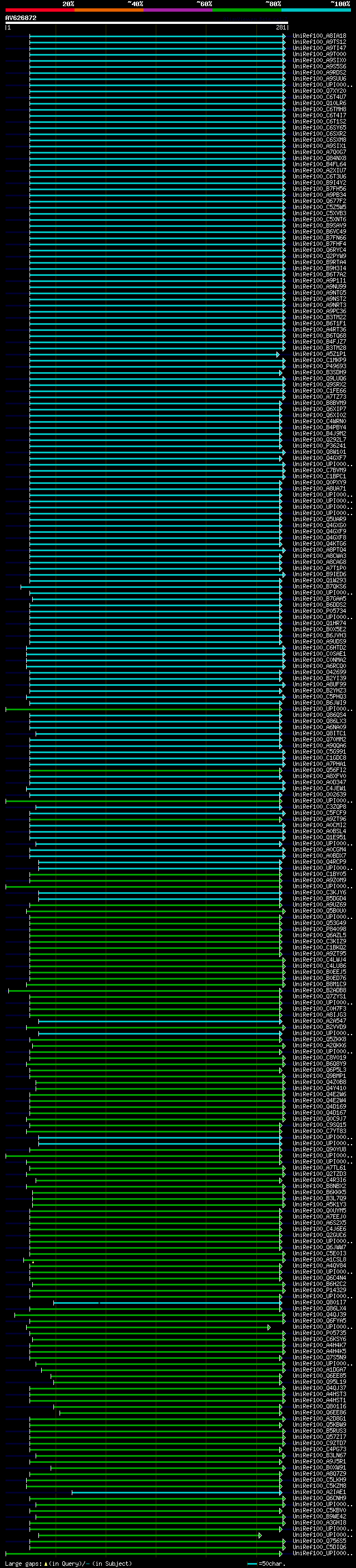
Task: Click the orange ~40% identity legend bar
Action: pos(109,10)
